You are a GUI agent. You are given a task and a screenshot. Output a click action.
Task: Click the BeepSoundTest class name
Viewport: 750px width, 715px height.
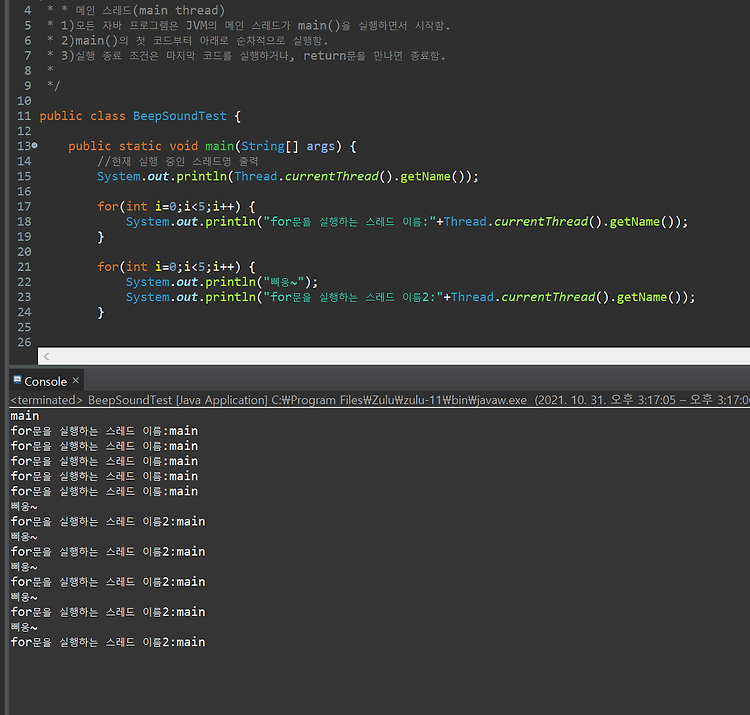(x=180, y=116)
